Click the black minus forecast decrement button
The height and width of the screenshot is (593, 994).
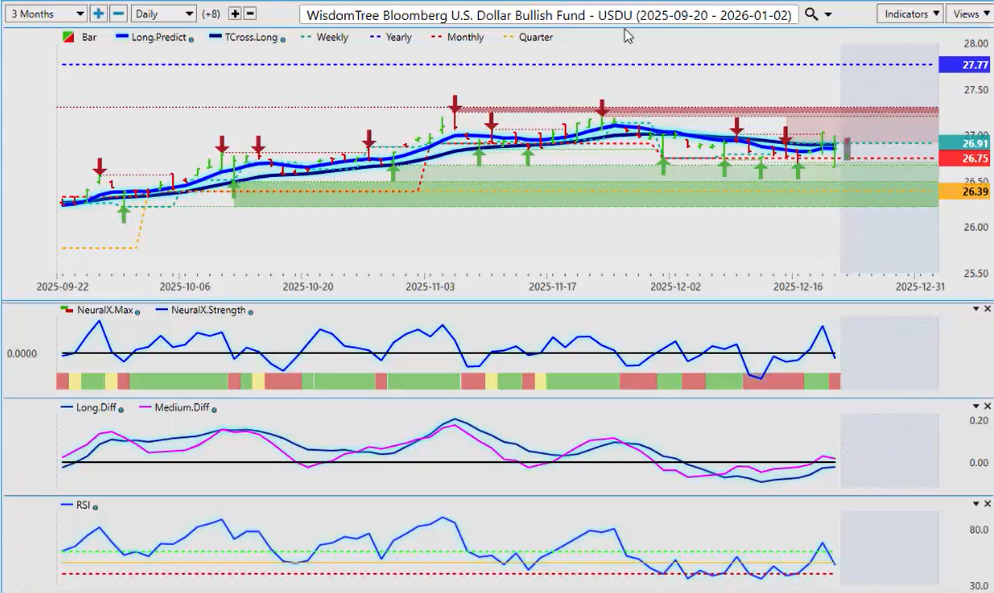(x=250, y=14)
